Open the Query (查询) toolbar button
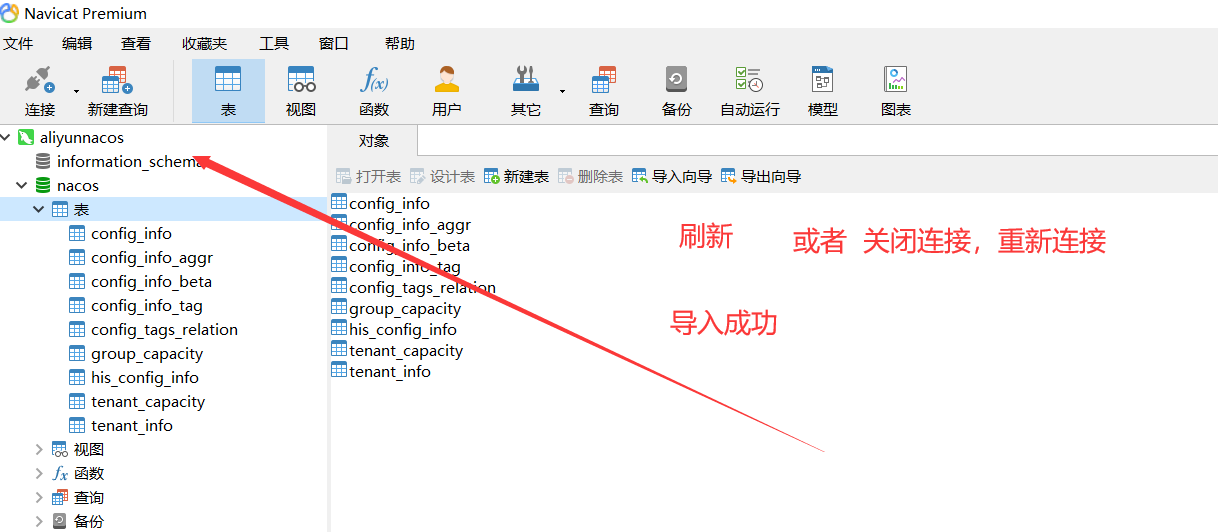Viewport: 1218px width, 532px height. pyautogui.click(x=604, y=91)
